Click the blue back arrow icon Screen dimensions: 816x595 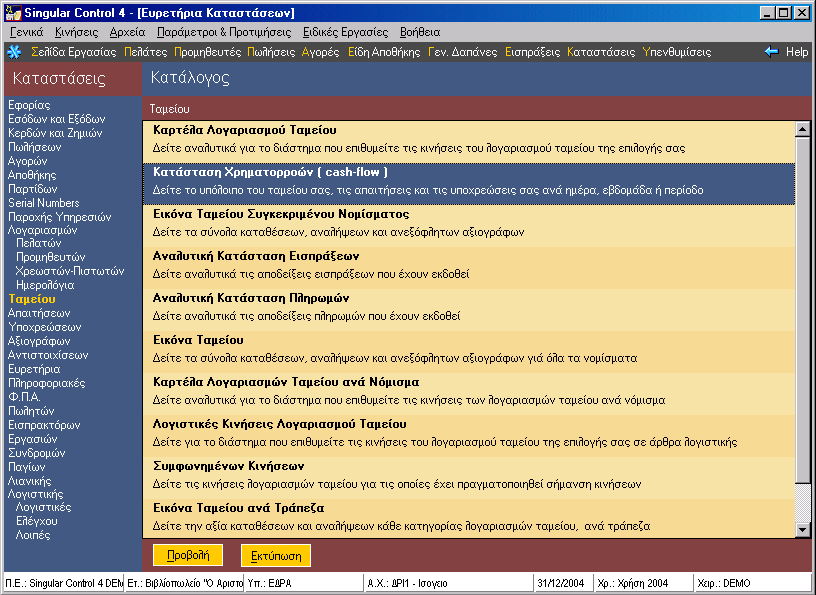[771, 52]
